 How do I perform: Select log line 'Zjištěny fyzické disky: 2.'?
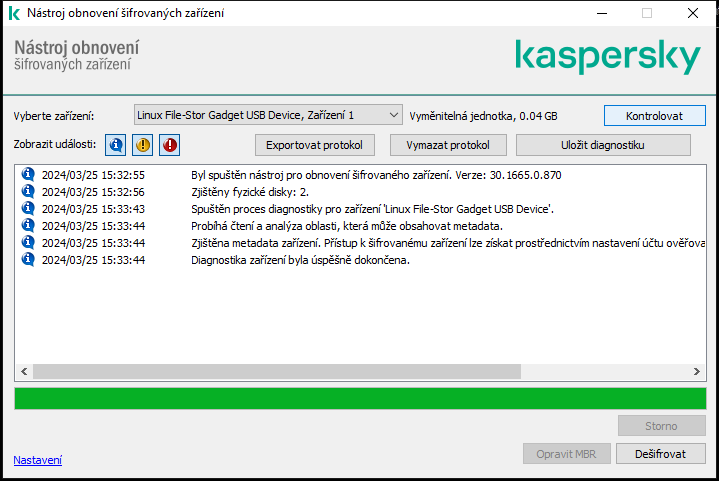click(x=250, y=192)
